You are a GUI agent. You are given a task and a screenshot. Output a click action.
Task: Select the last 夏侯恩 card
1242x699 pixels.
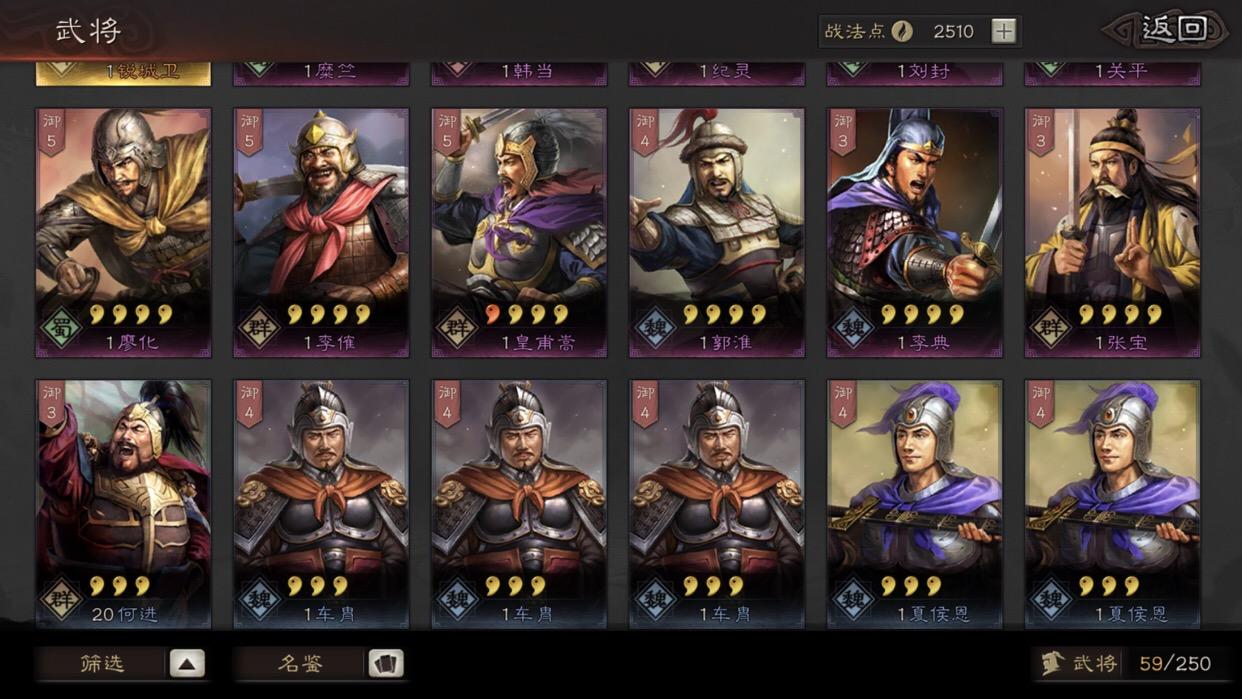(x=1113, y=504)
